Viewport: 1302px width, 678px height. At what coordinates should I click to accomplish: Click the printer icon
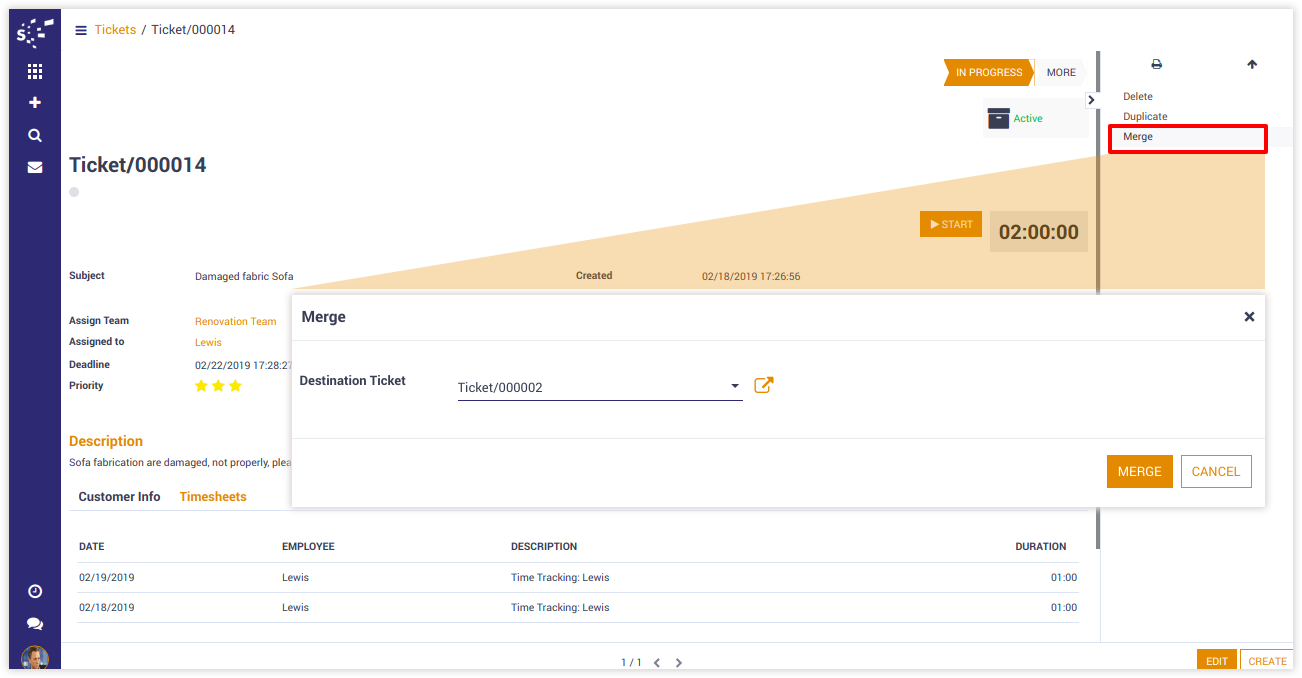click(1156, 64)
